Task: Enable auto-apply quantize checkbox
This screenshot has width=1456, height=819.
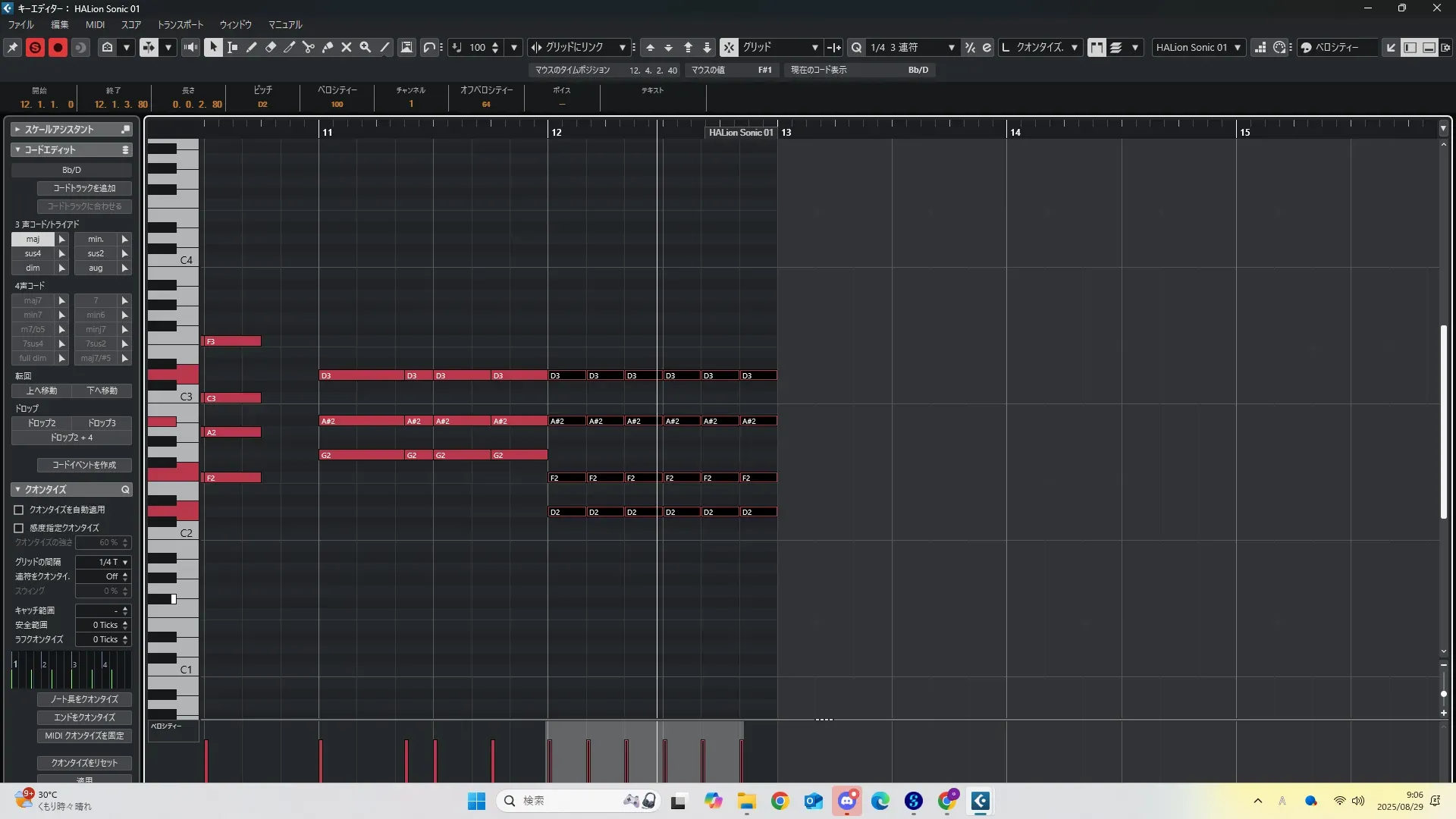Action: [x=19, y=510]
